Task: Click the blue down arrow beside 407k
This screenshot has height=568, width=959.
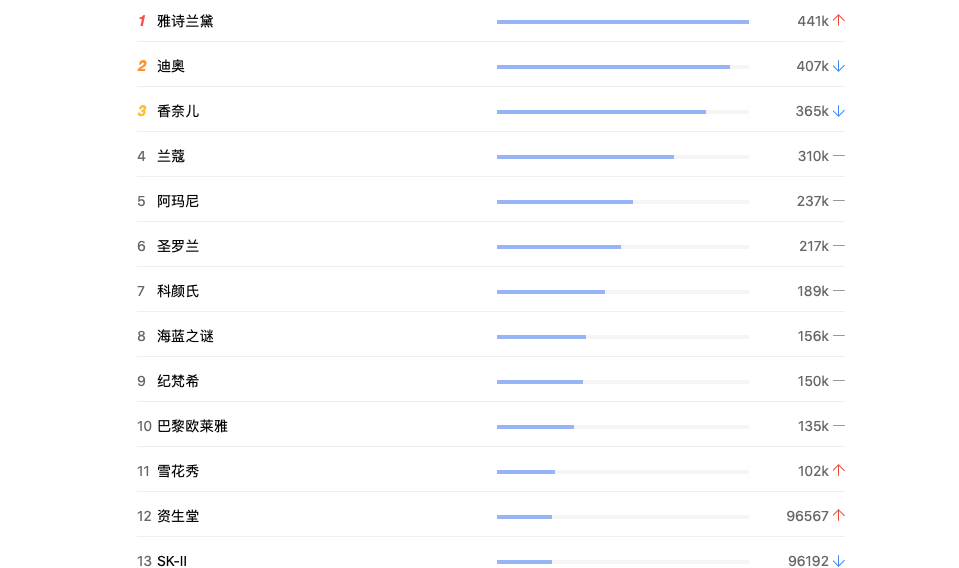Action: [839, 66]
